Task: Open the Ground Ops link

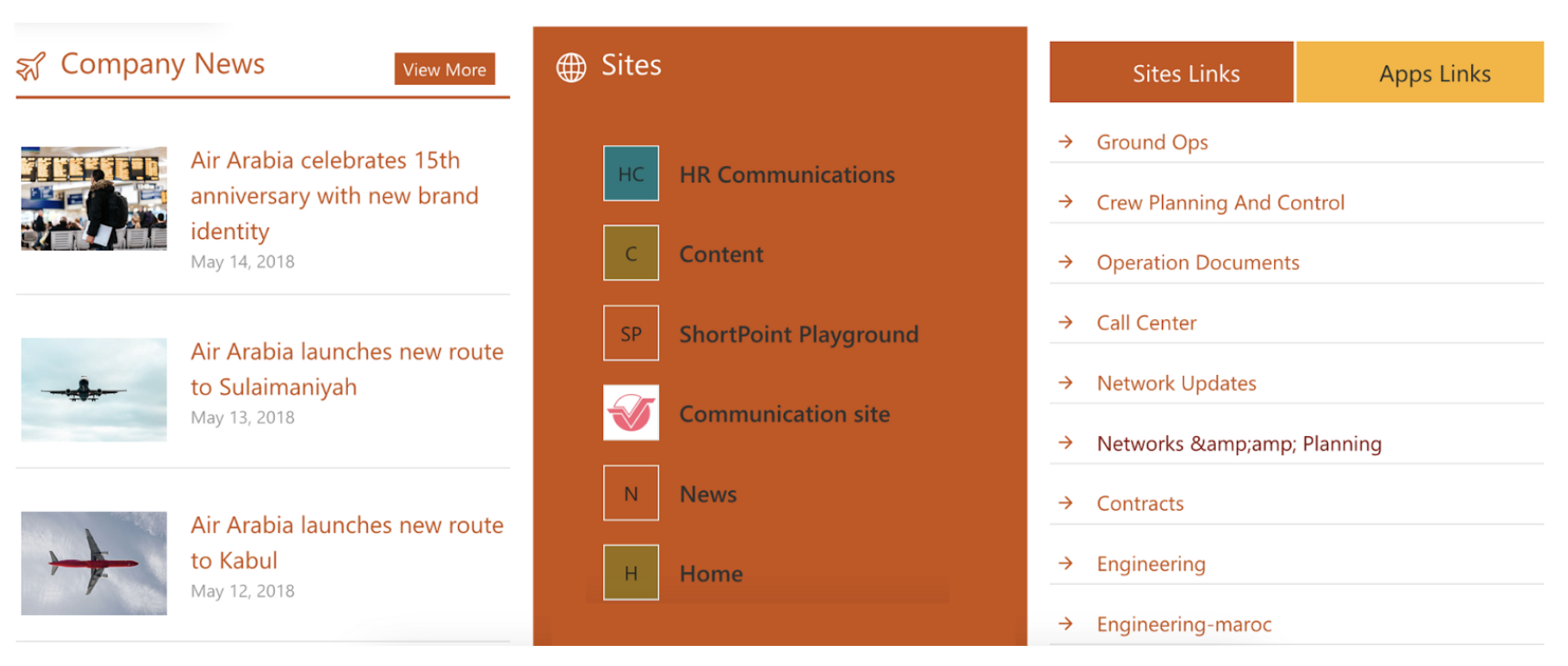Action: 1152,142
